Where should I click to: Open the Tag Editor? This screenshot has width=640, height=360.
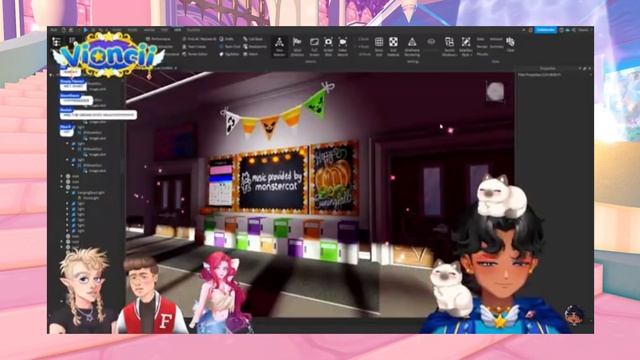(229, 54)
